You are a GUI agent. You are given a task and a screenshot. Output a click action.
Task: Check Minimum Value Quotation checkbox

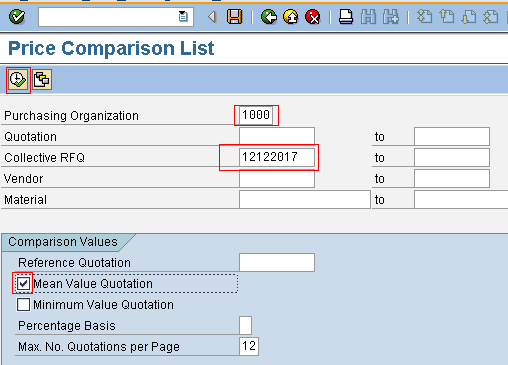click(x=23, y=305)
